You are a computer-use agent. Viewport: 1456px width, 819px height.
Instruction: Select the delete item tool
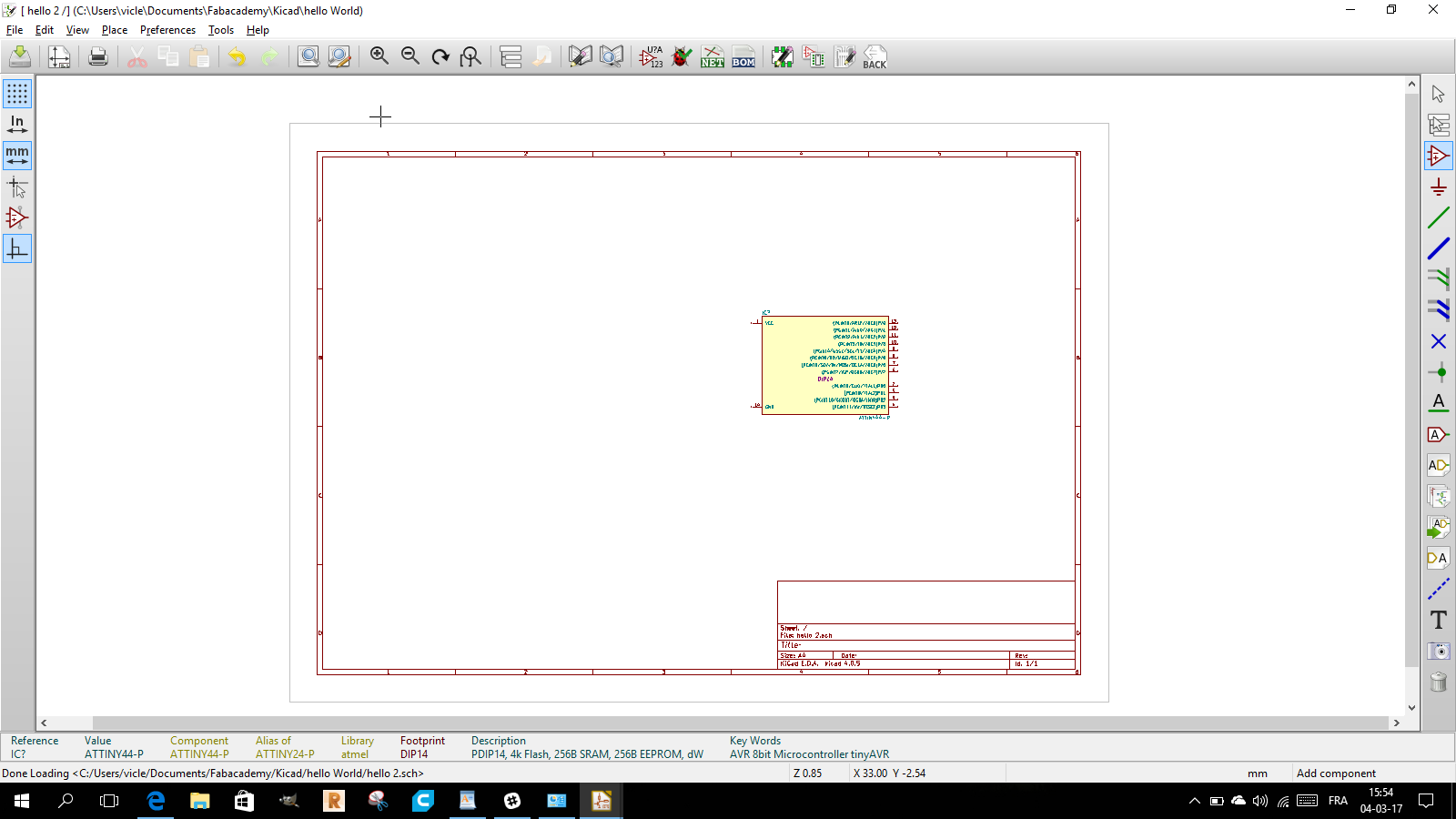(x=1439, y=682)
